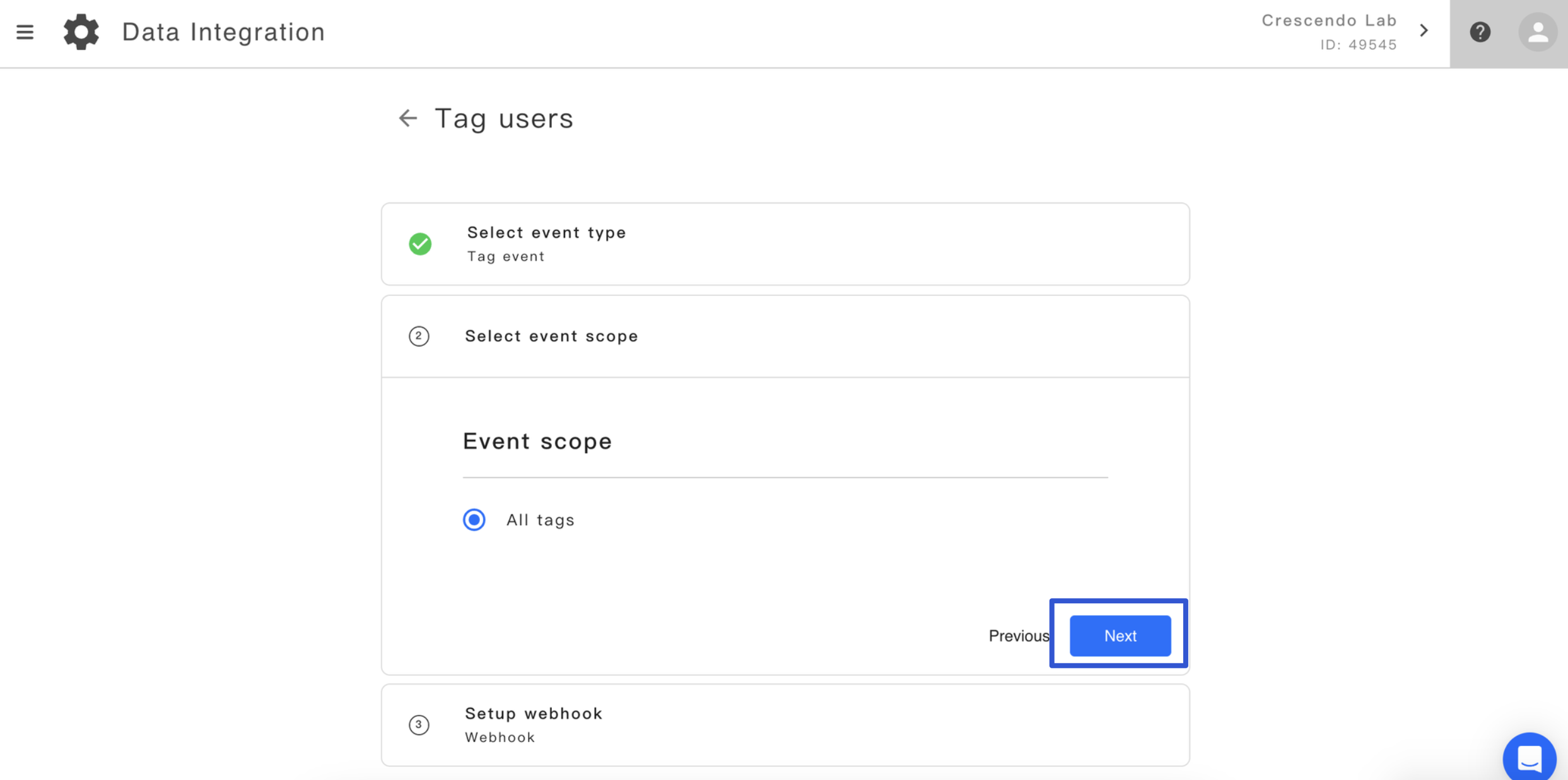Click the Data Integration title

[224, 32]
